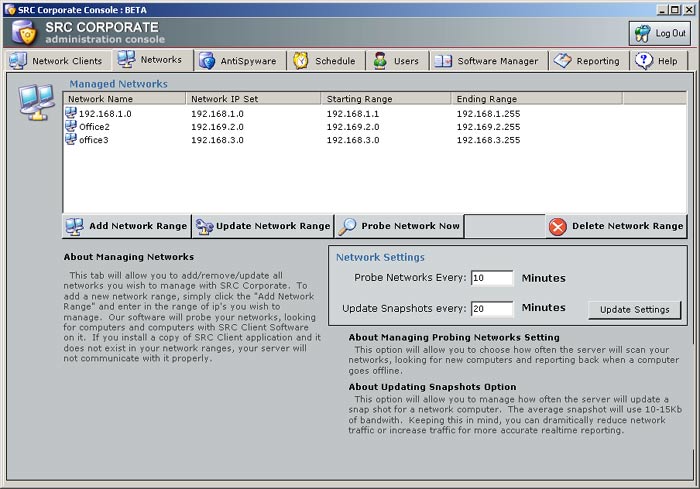Click the Help question mark icon
Image resolution: width=700 pixels, height=489 pixels.
(x=644, y=61)
